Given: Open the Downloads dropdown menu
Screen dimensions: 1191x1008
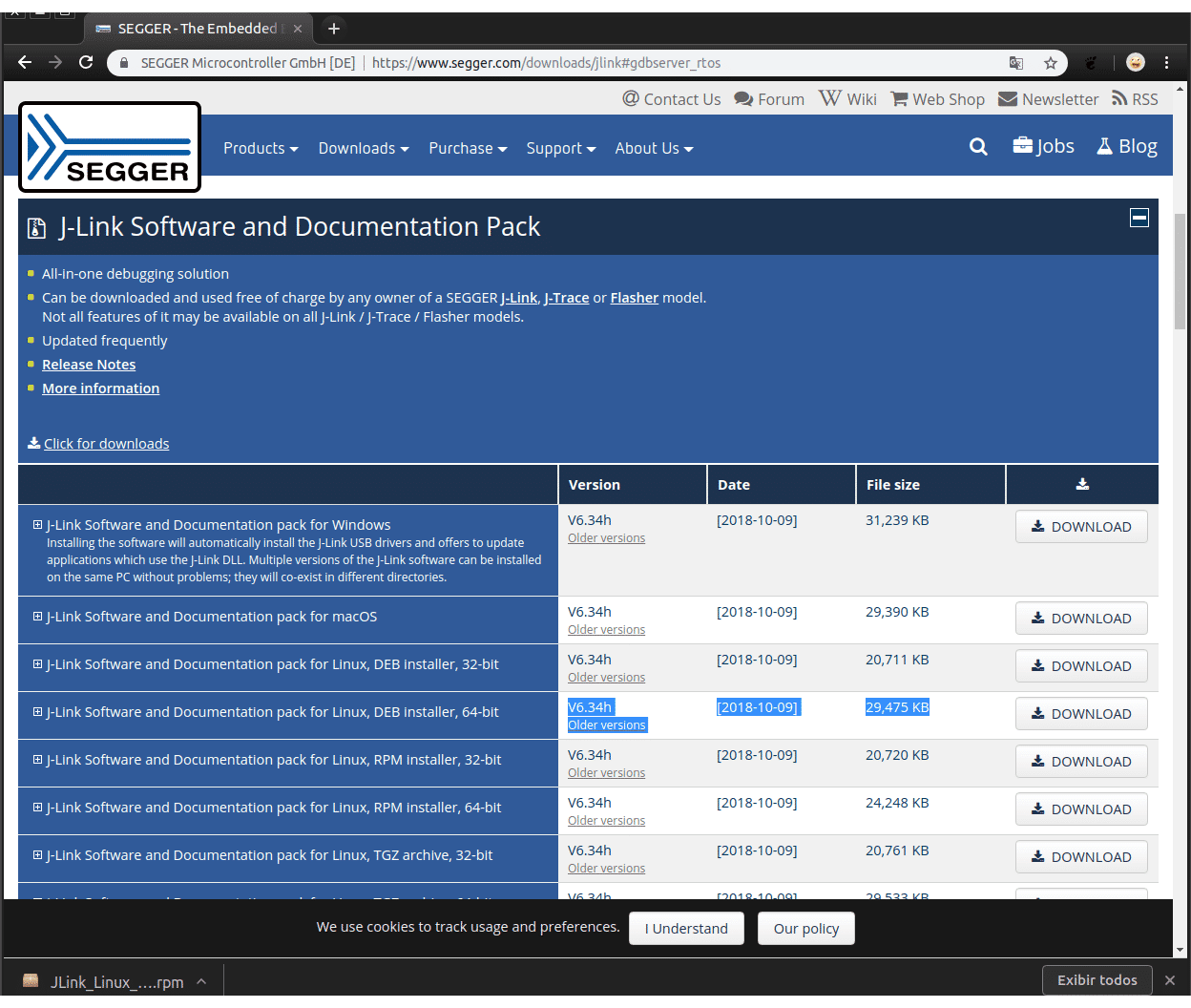Looking at the screenshot, I should [364, 148].
